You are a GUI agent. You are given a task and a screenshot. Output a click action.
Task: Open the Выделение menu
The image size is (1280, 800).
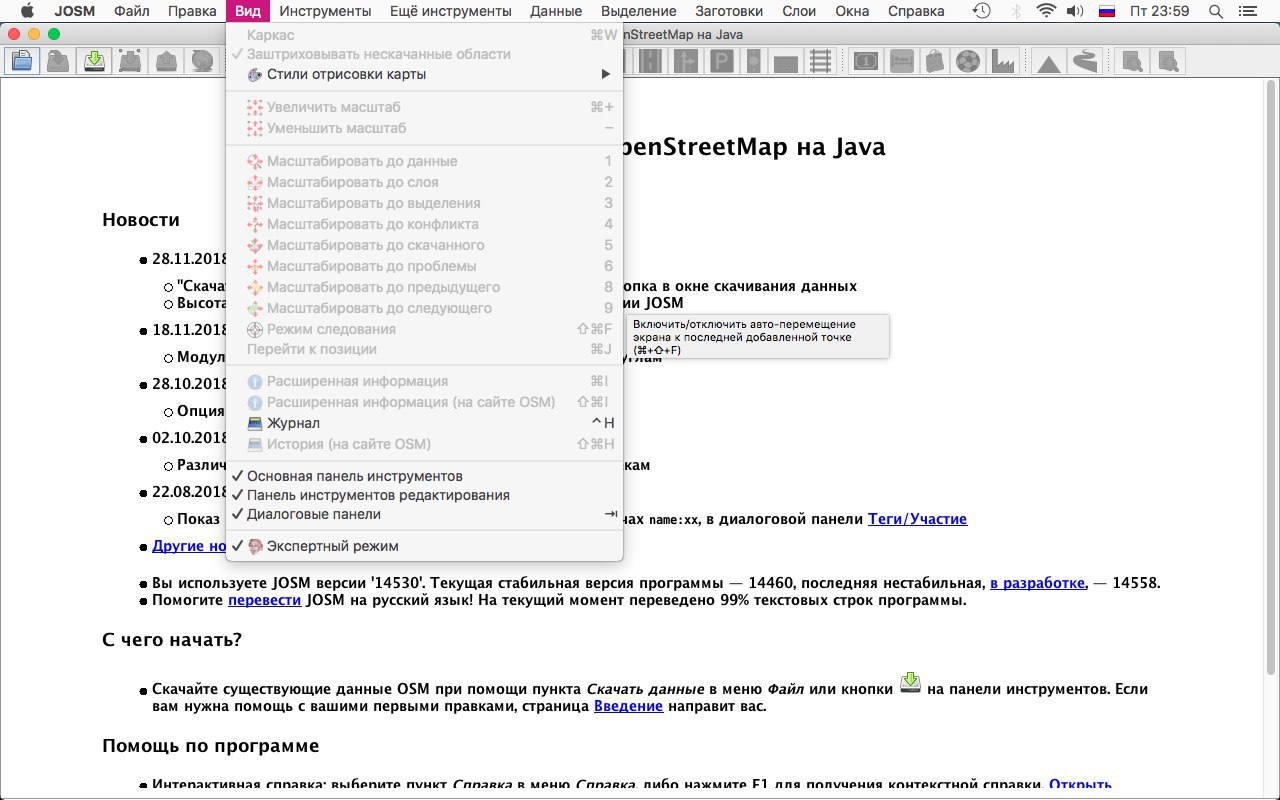point(638,11)
